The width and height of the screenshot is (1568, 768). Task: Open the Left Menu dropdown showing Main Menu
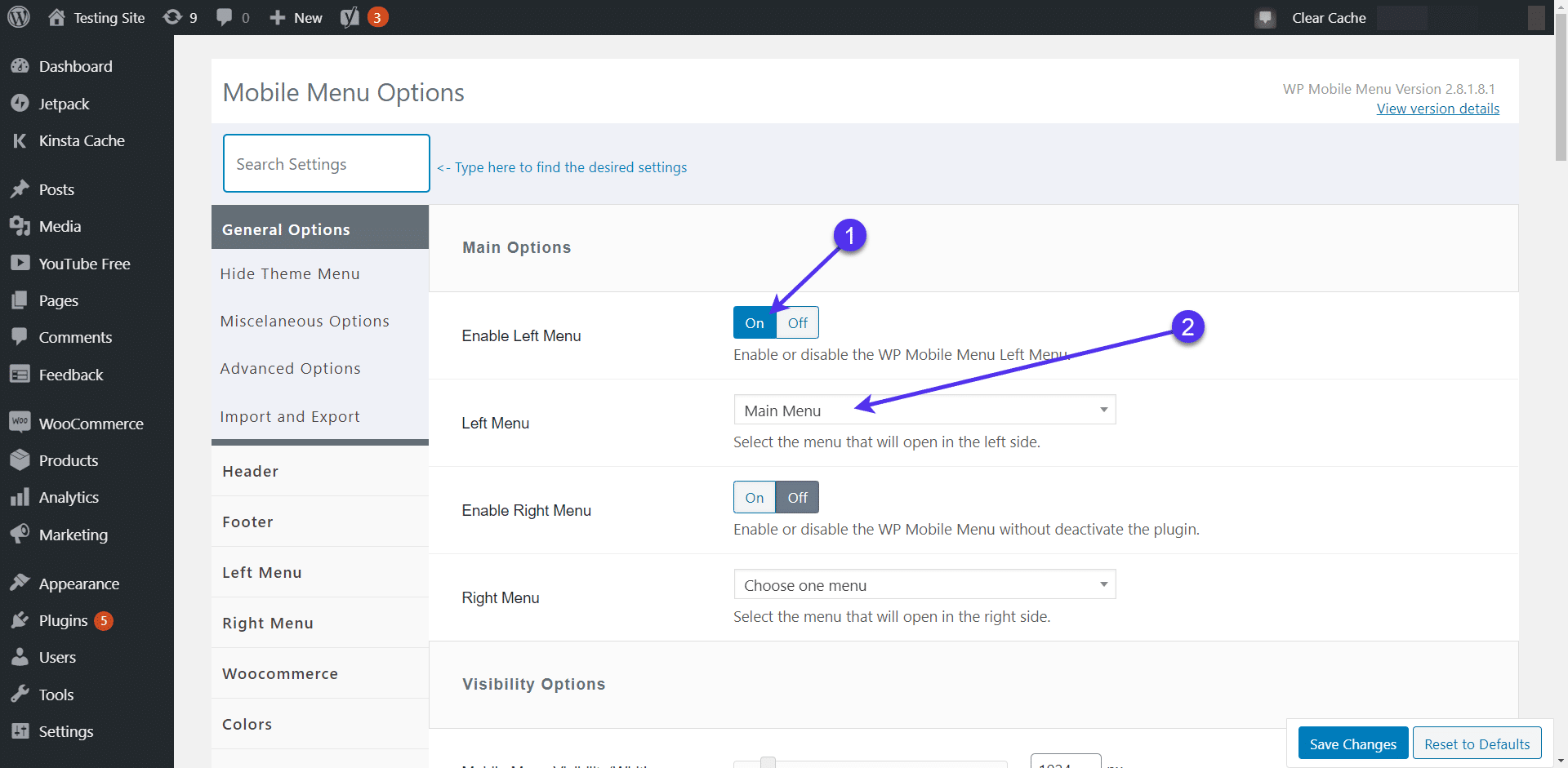point(924,411)
